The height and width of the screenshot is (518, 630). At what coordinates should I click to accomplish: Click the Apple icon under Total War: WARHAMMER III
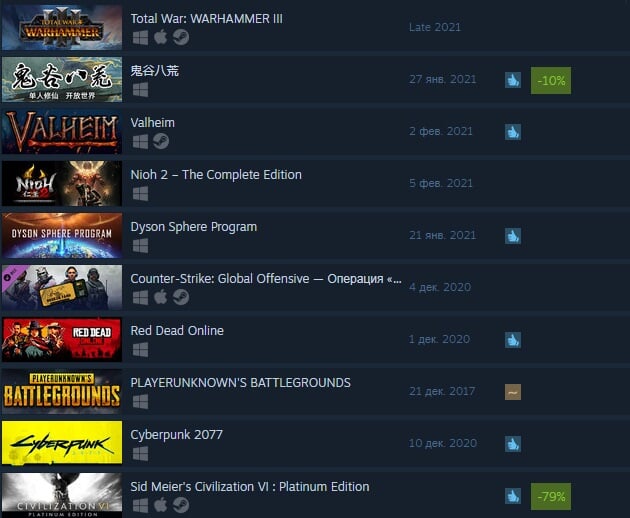click(160, 37)
